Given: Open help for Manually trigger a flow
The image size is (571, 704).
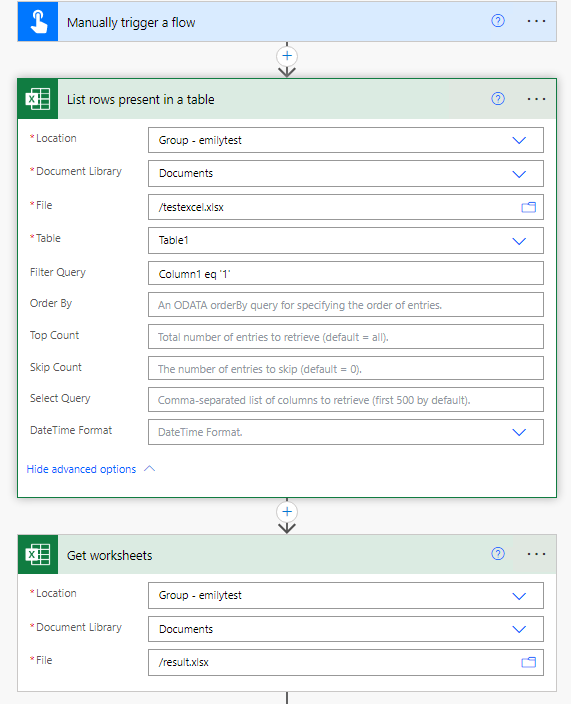Looking at the screenshot, I should click(x=498, y=21).
